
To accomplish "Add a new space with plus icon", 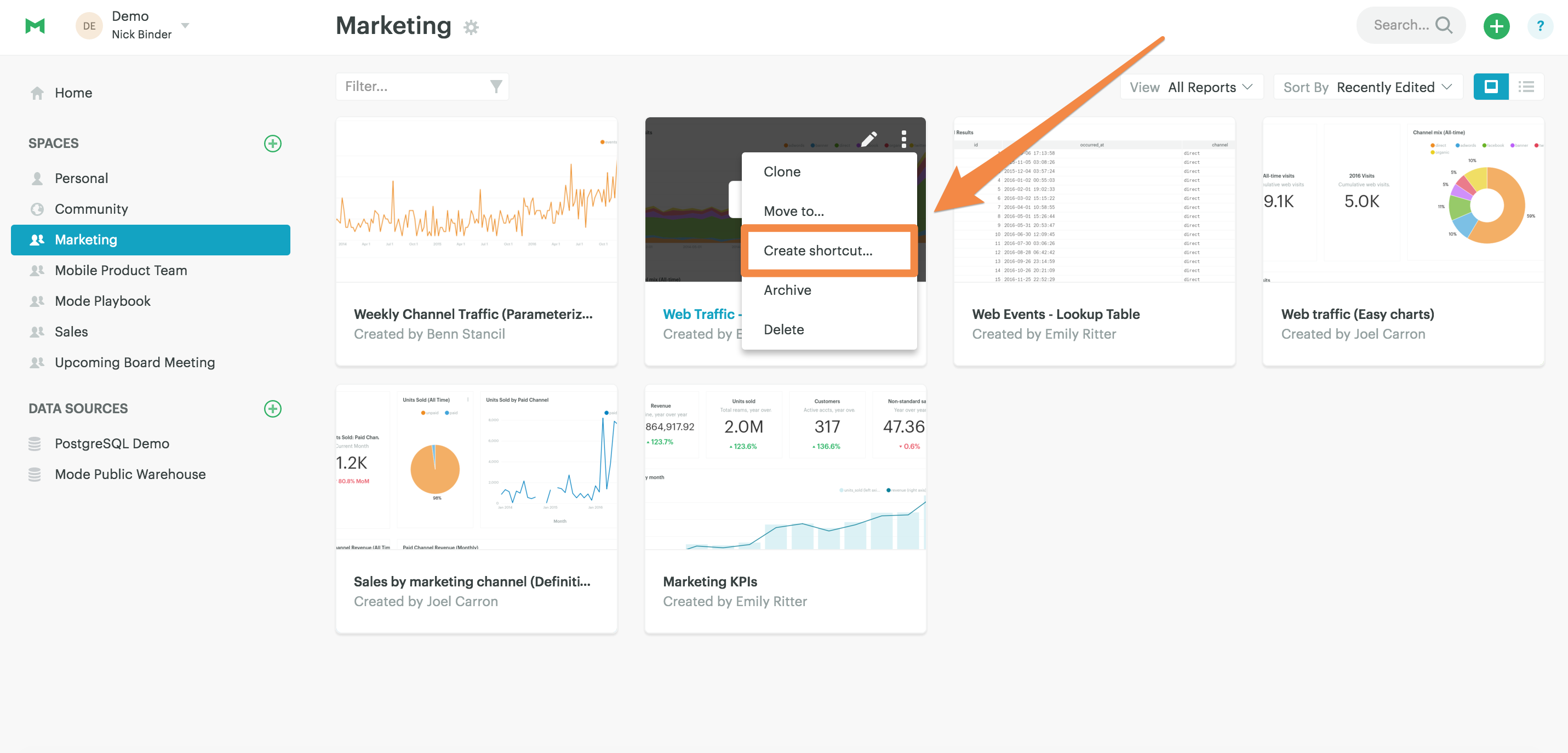I will [273, 144].
